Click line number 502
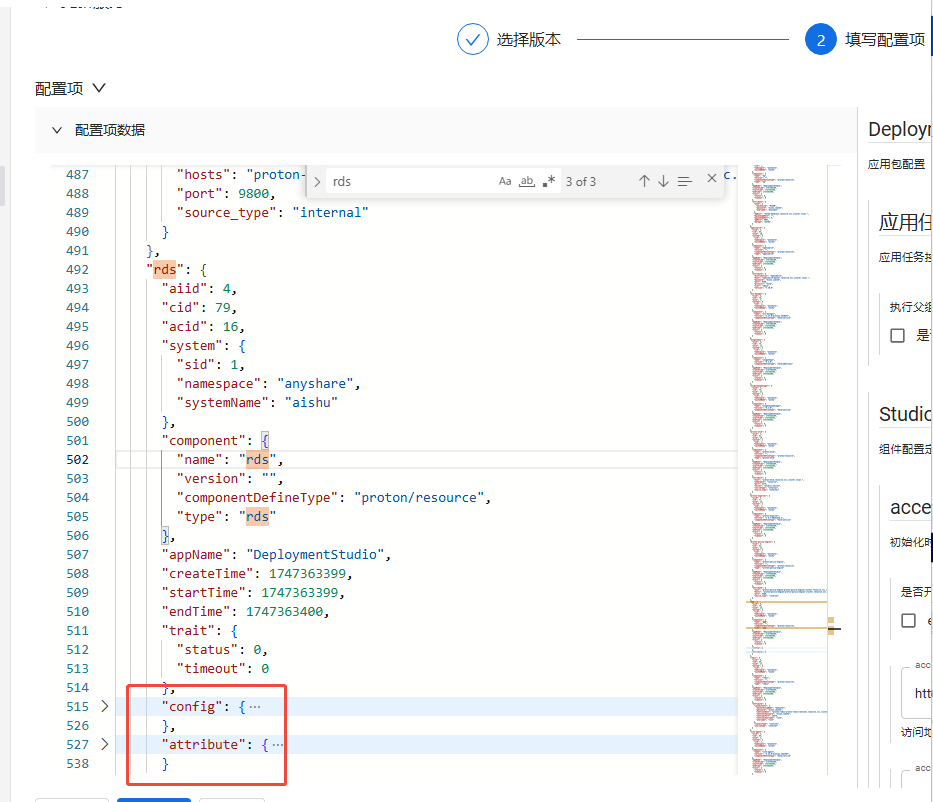933x802 pixels. (77, 459)
